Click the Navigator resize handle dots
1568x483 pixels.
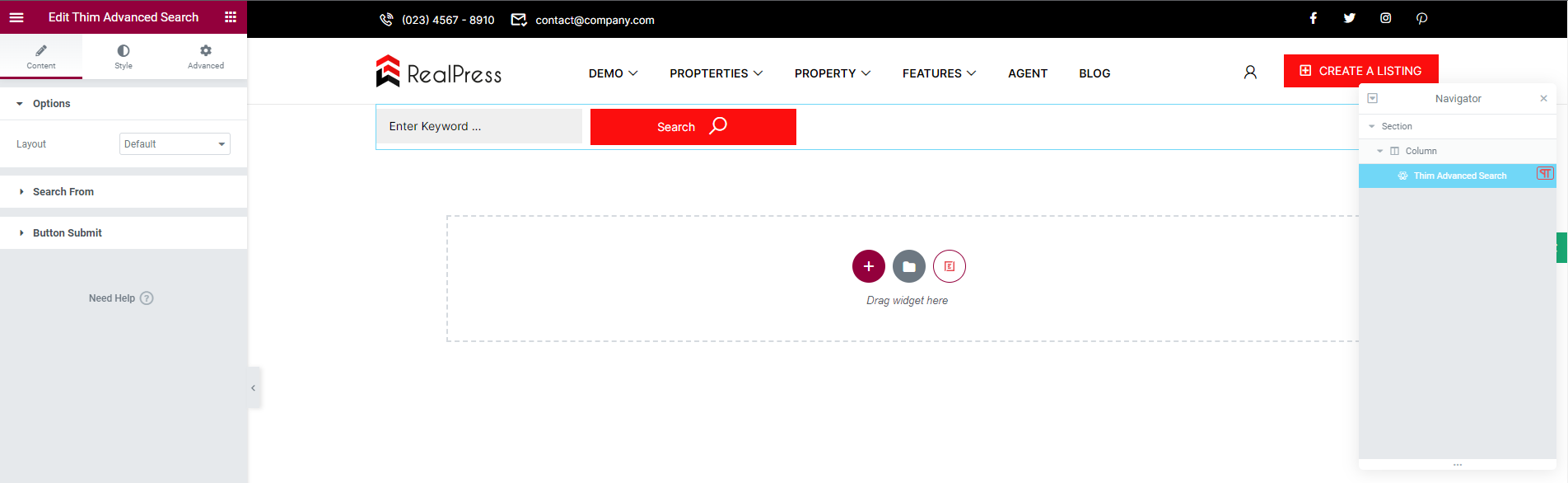click(x=1458, y=465)
